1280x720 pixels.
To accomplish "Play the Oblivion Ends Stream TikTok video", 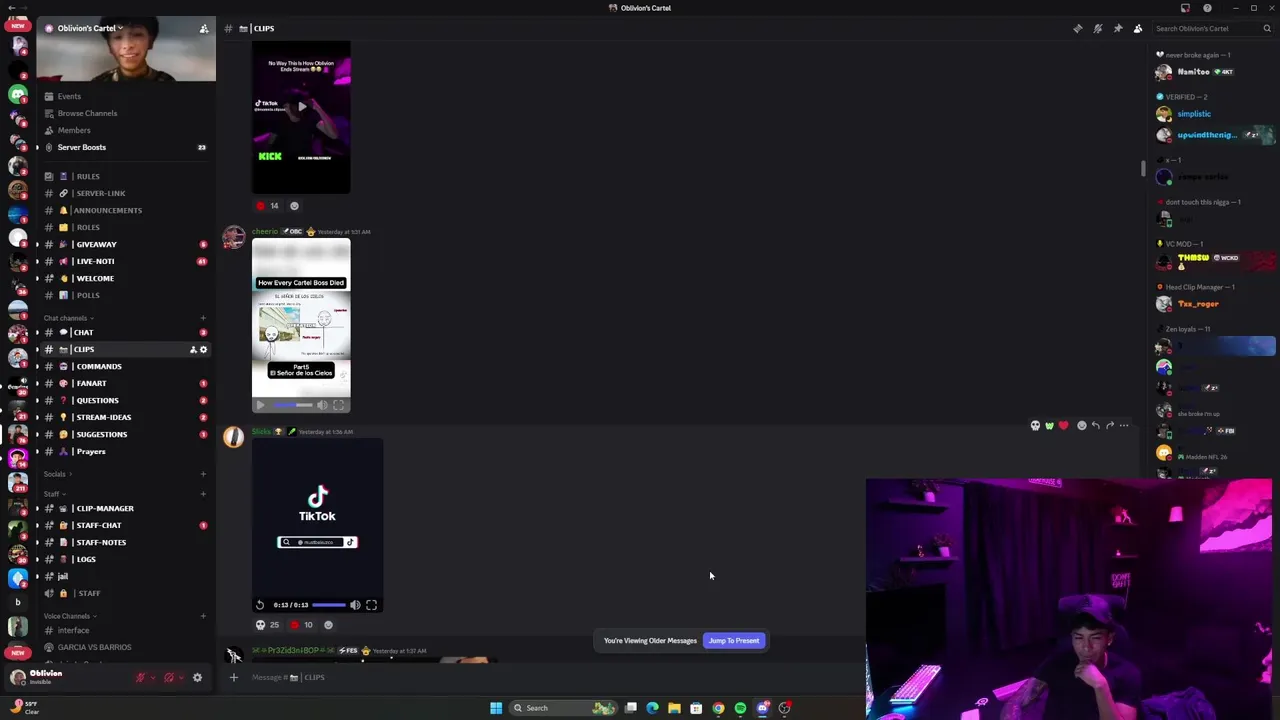I will pos(301,107).
